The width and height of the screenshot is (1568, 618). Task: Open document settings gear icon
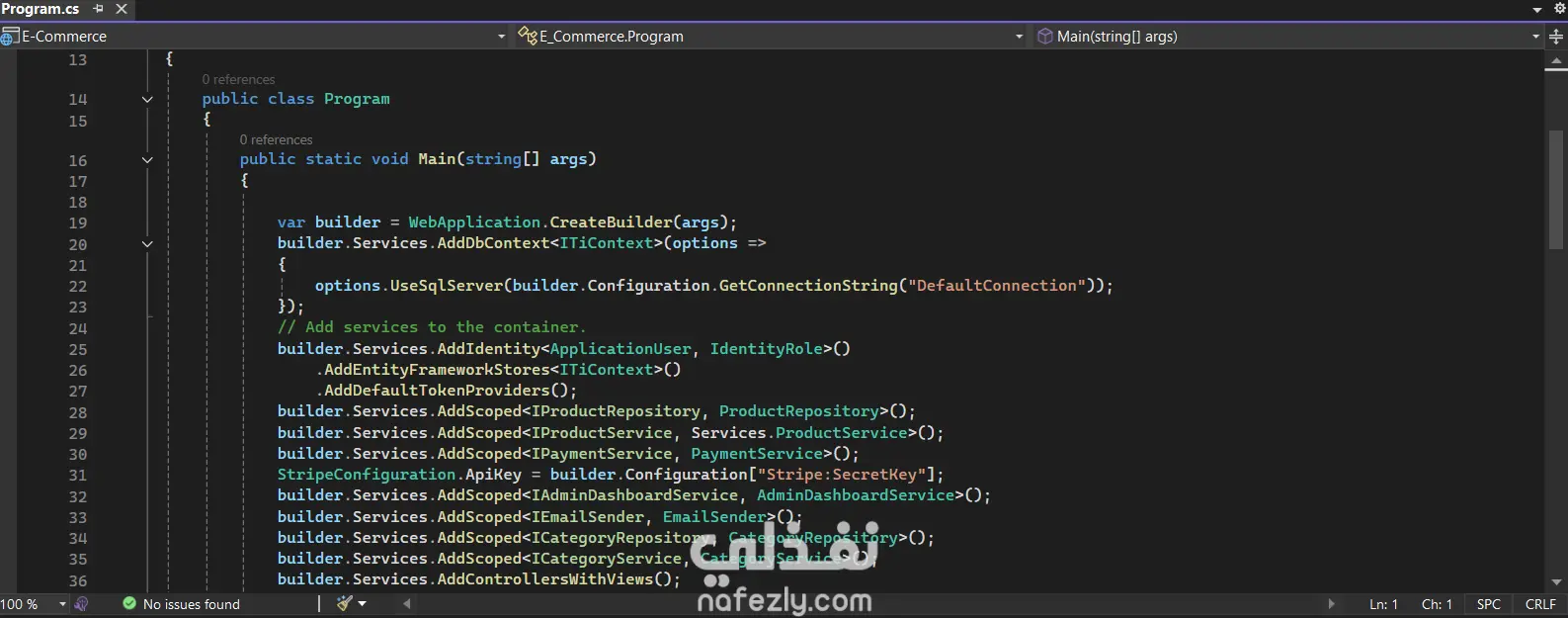(x=1559, y=9)
